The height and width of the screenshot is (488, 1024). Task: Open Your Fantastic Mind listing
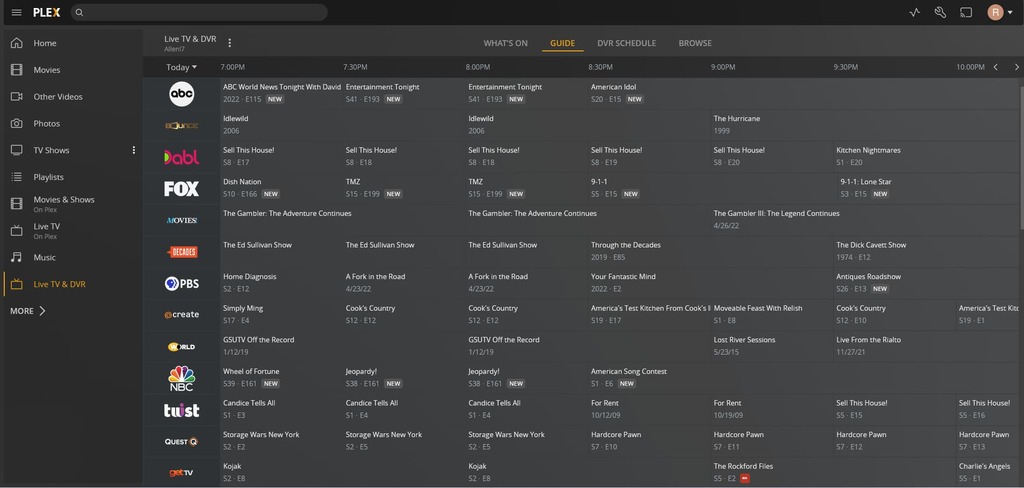pos(711,283)
